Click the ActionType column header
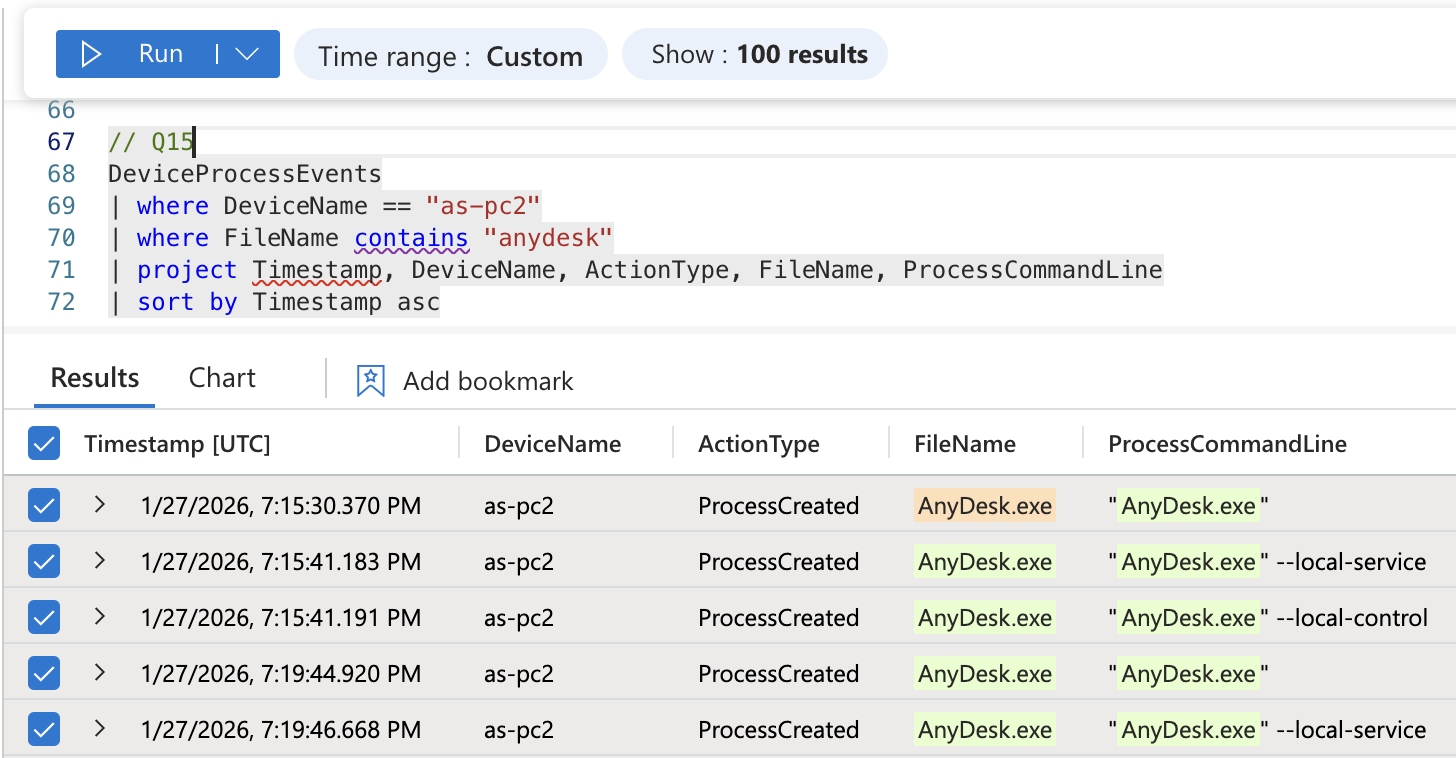1456x758 pixels. point(758,444)
